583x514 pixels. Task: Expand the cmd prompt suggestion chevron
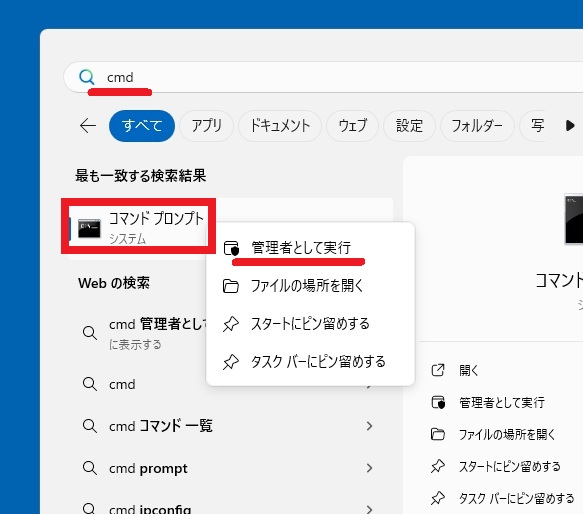(369, 468)
